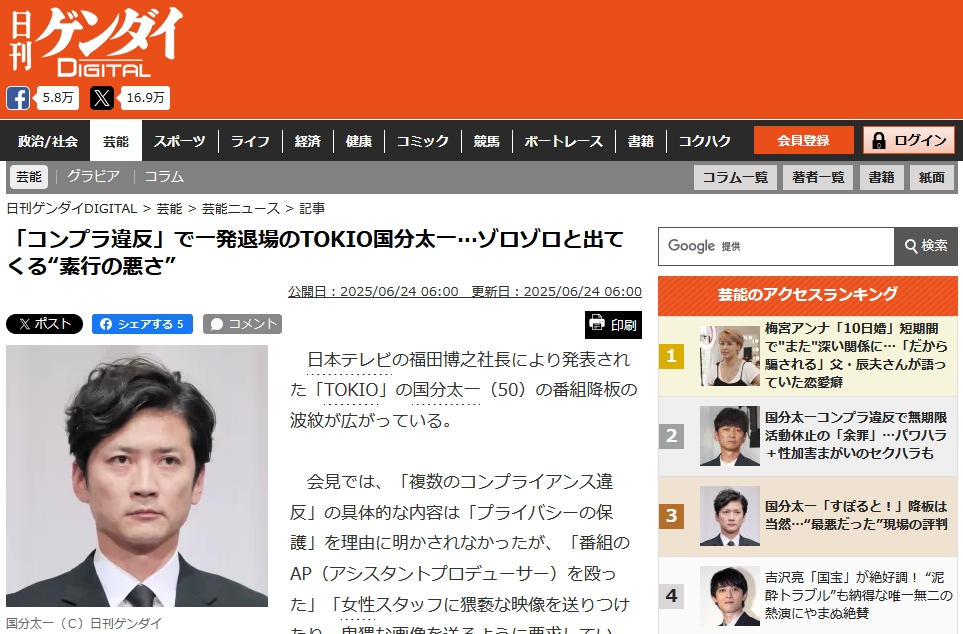The width and height of the screenshot is (963, 634).
Task: Click the thumbnail for ranking 2
Action: [730, 436]
